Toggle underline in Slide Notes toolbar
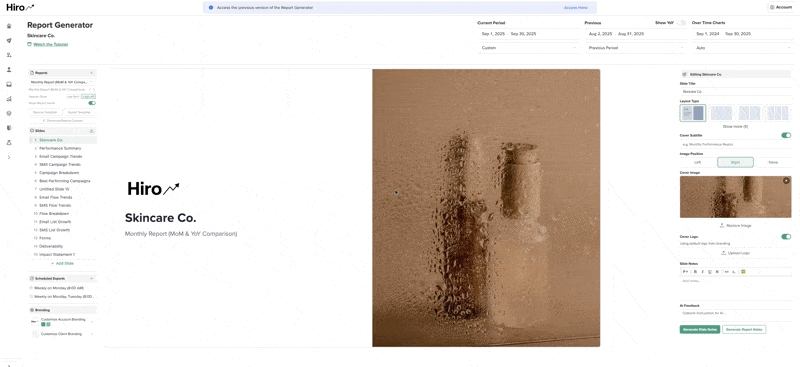Image resolution: width=800 pixels, height=367 pixels. click(710, 272)
